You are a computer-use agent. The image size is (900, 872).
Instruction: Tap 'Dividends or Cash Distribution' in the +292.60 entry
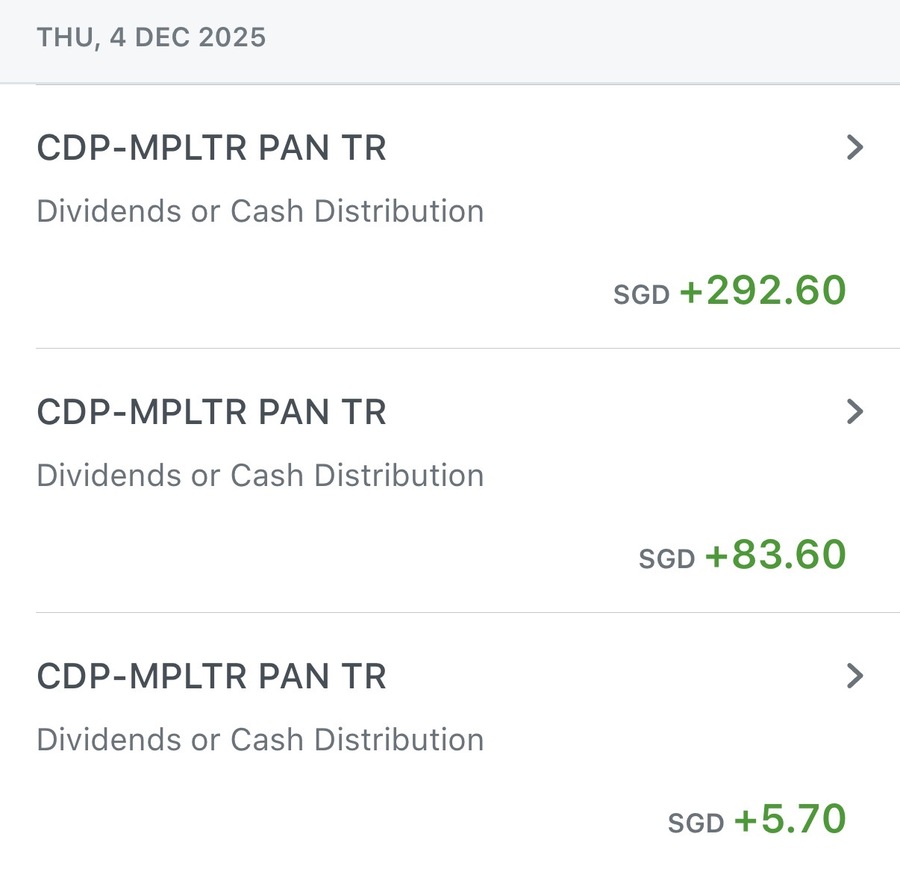tap(260, 212)
